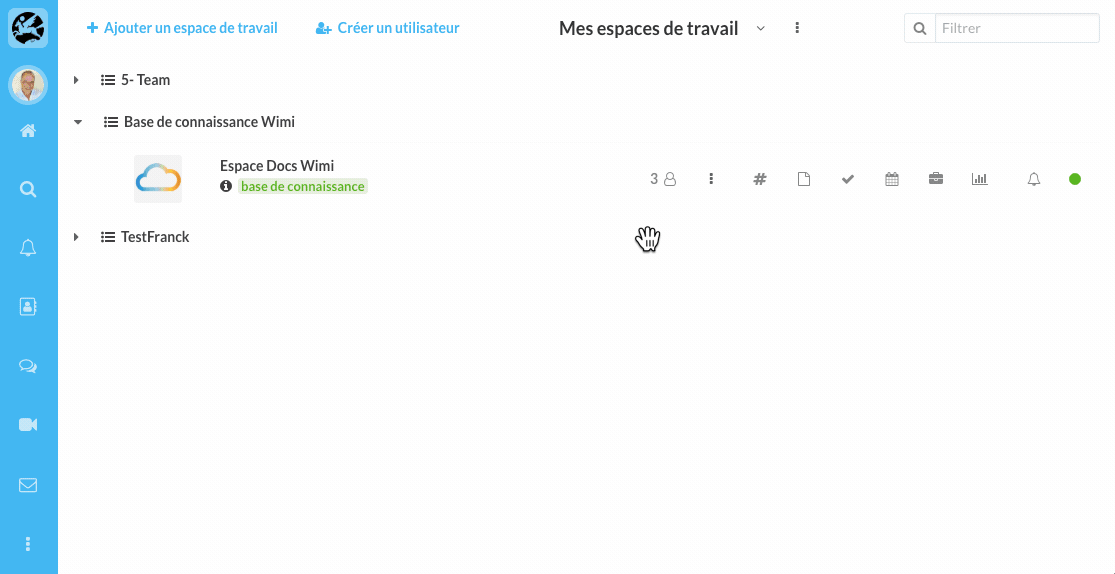
Task: Collapse the Base de connaissance Wimi group
Action: tap(78, 122)
